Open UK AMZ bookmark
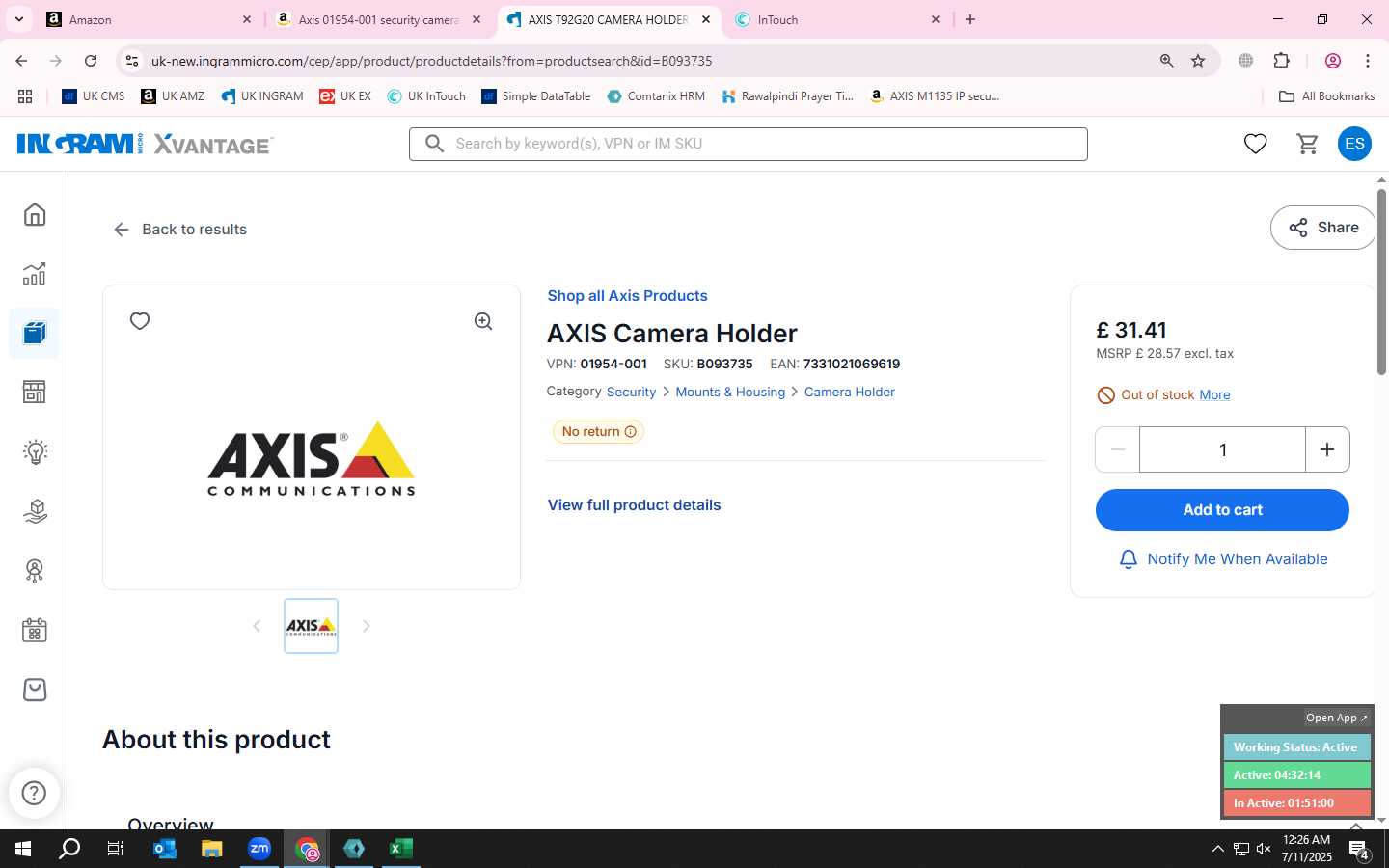Image resolution: width=1389 pixels, height=868 pixels. coord(173,96)
